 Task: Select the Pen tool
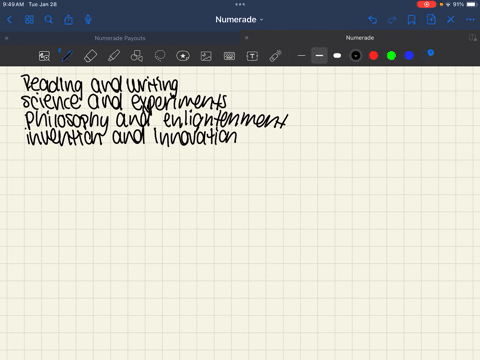pyautogui.click(x=67, y=56)
